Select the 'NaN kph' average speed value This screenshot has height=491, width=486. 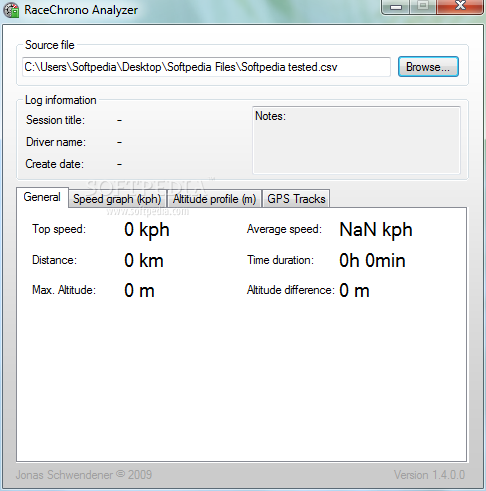click(x=376, y=230)
